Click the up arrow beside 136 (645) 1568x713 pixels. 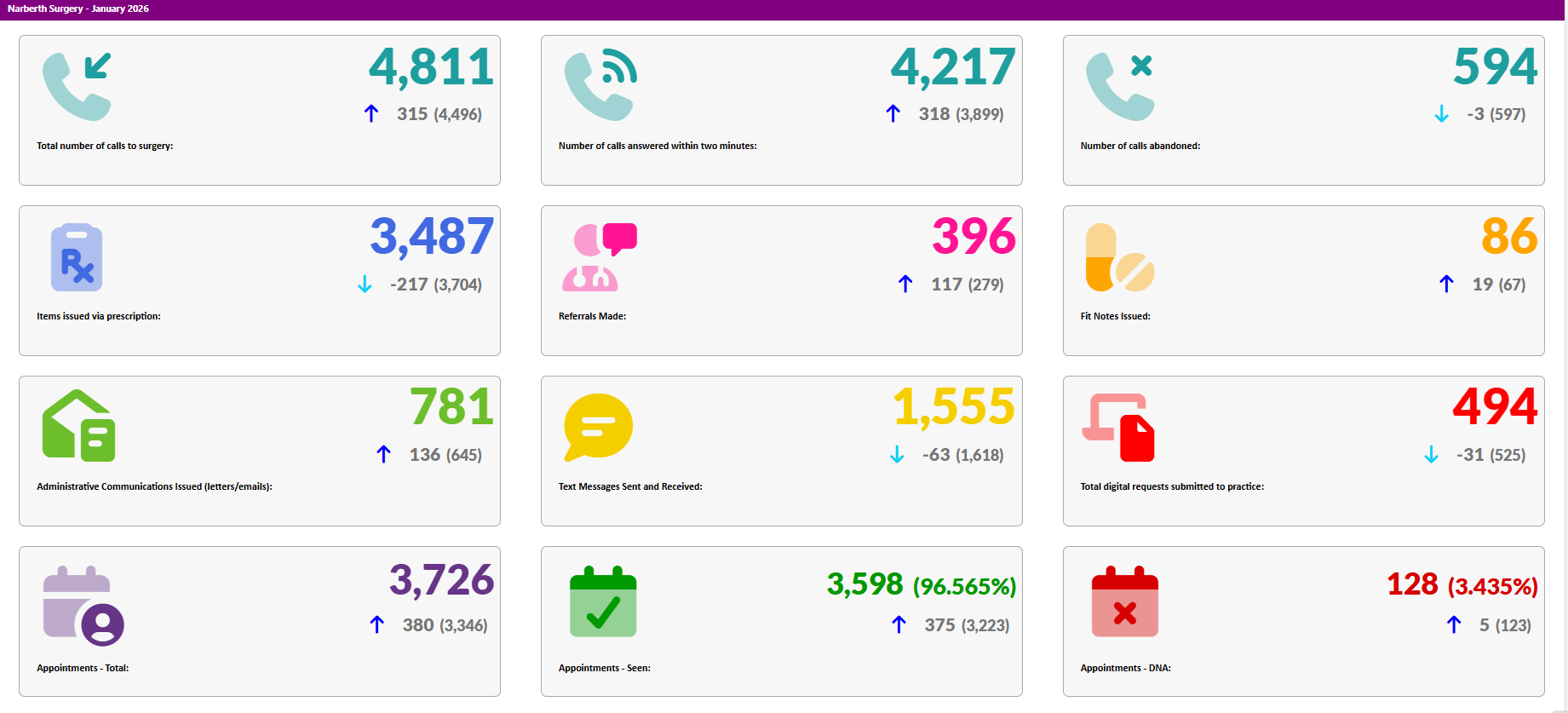tap(384, 455)
